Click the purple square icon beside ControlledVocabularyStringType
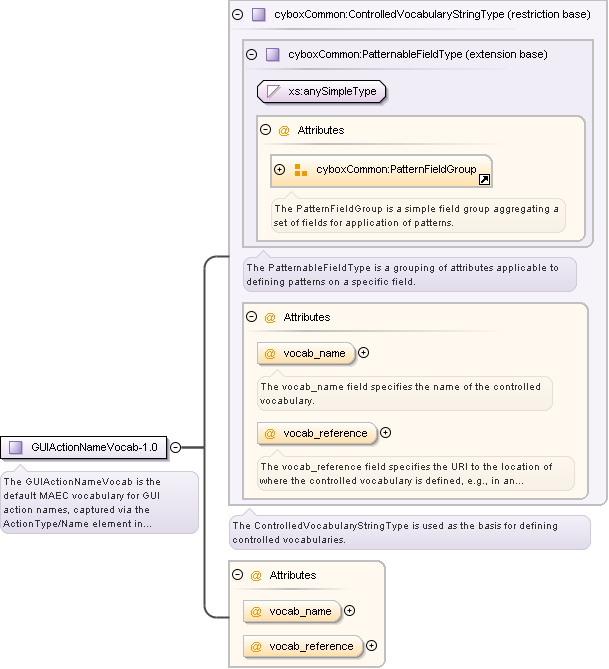 259,15
